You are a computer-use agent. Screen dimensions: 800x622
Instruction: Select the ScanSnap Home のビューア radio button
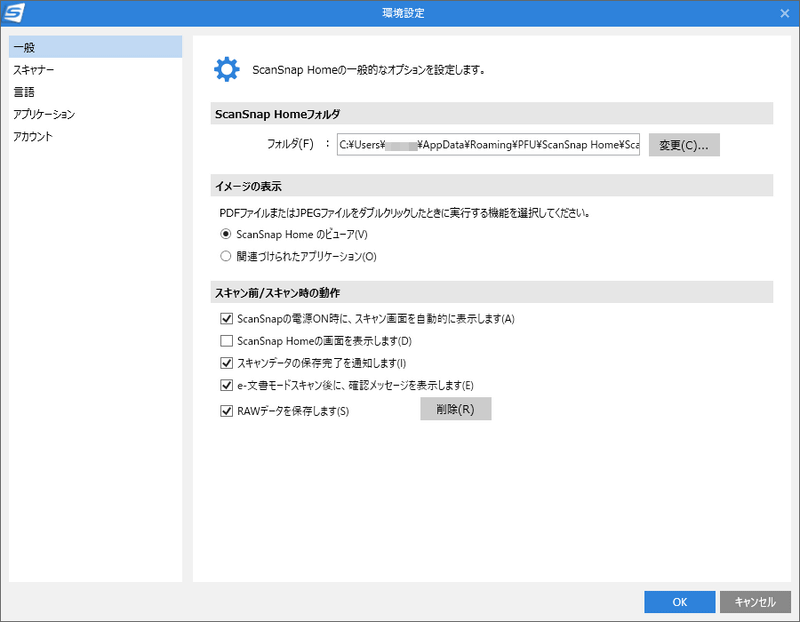click(228, 233)
